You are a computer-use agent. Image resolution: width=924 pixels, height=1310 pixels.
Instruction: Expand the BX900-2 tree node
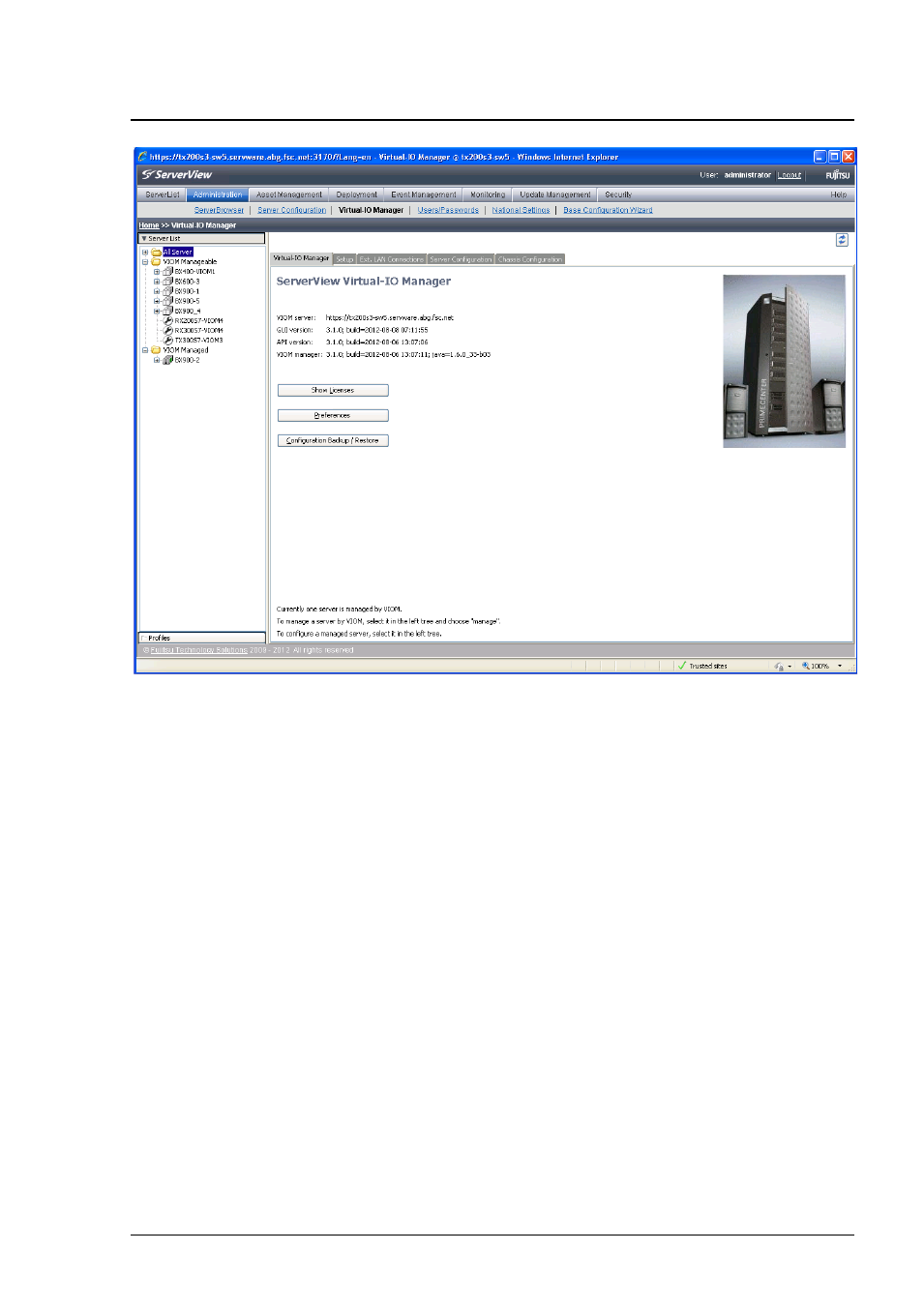tap(157, 360)
